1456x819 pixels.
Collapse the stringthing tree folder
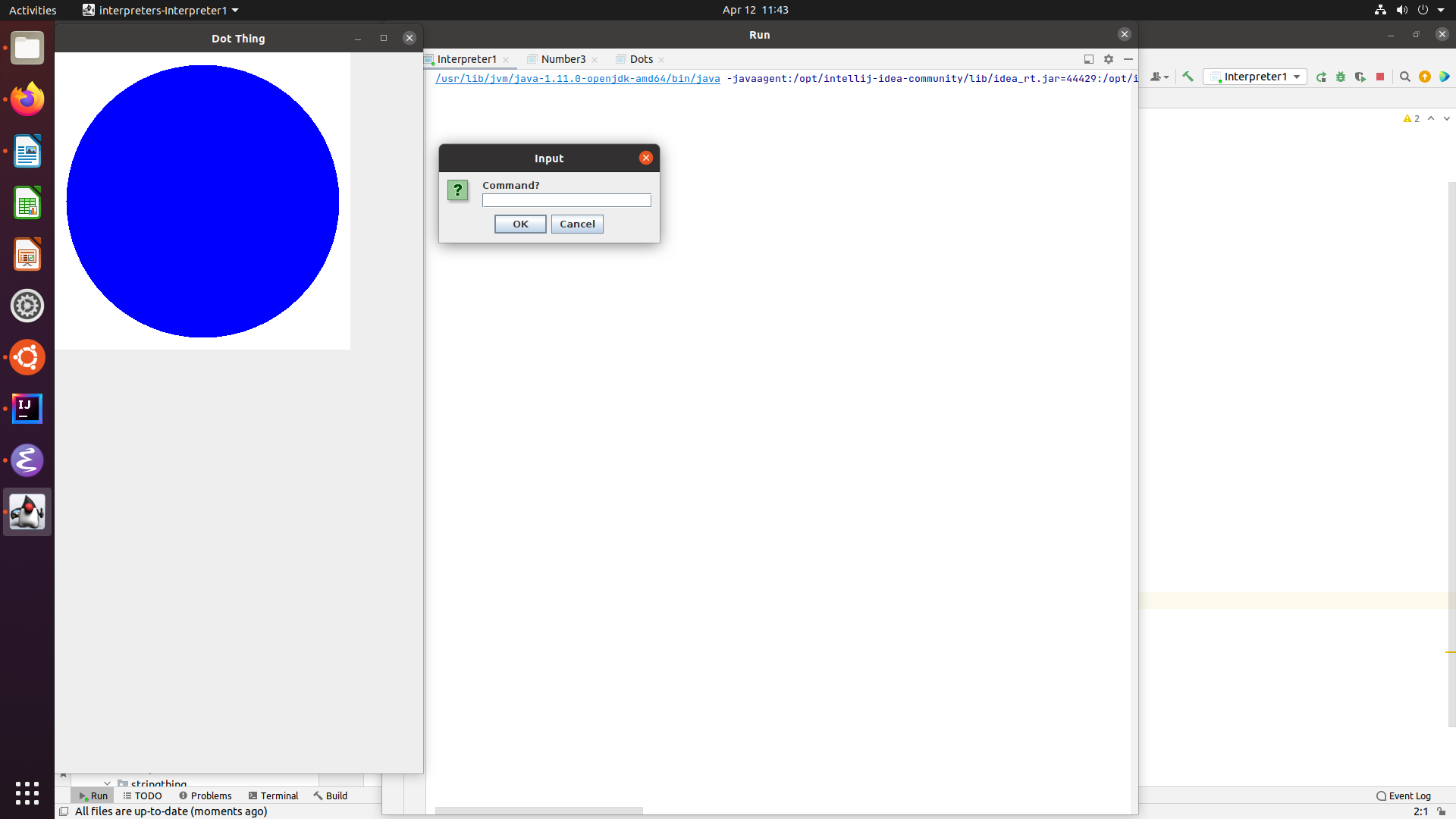point(107,783)
